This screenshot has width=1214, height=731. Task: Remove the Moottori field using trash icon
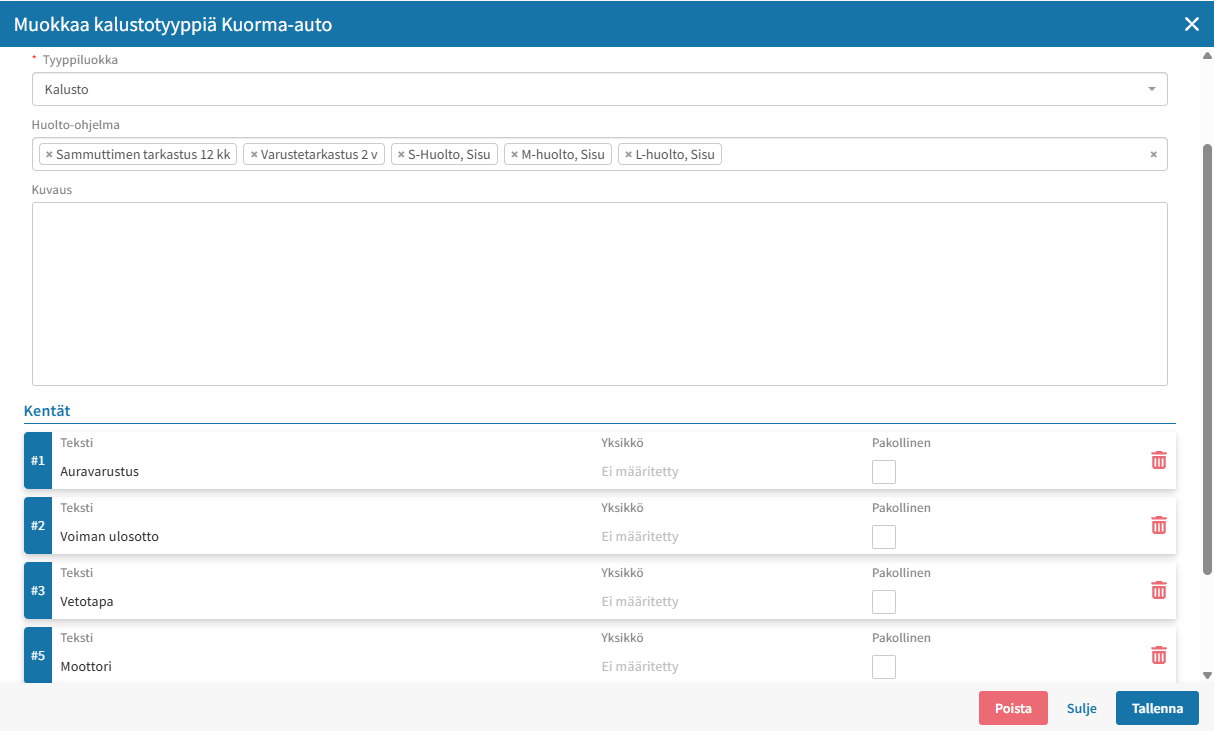(1159, 655)
